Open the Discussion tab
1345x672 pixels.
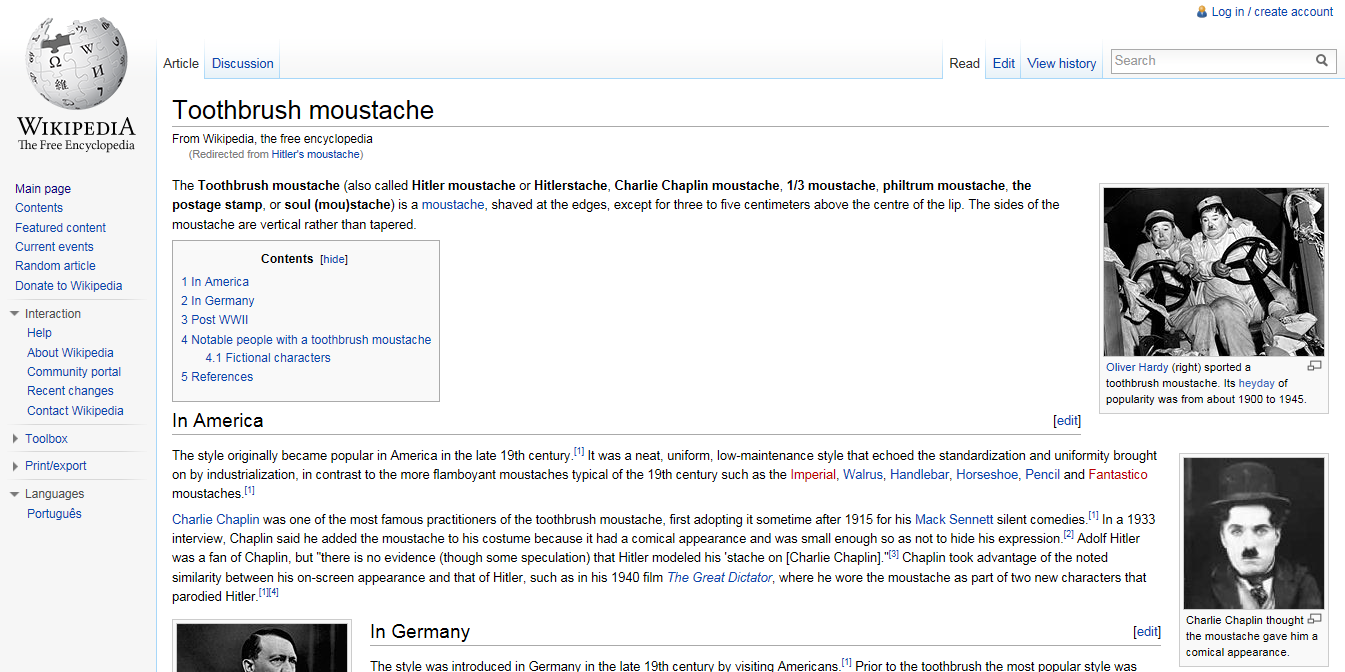242,63
